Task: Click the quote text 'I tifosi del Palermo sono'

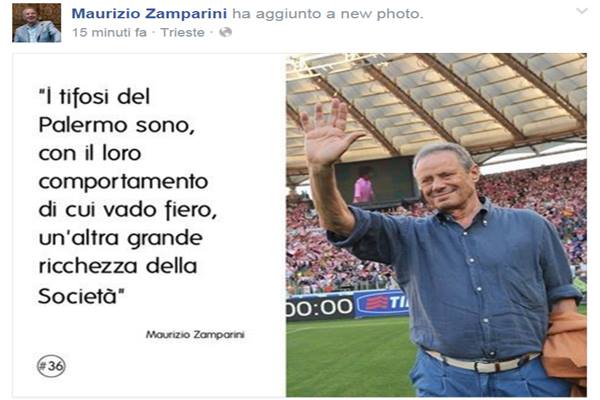Action: (117, 111)
